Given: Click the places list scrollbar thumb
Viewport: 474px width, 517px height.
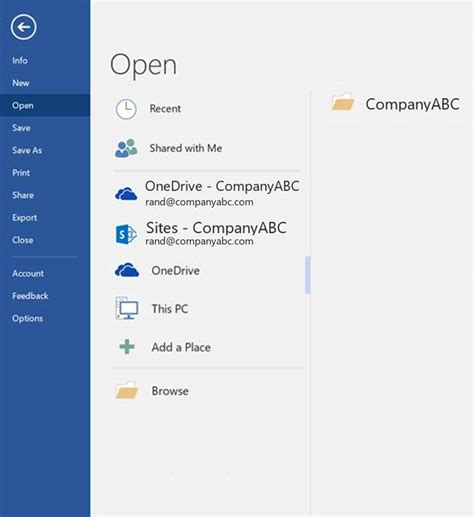Looking at the screenshot, I should (308, 275).
